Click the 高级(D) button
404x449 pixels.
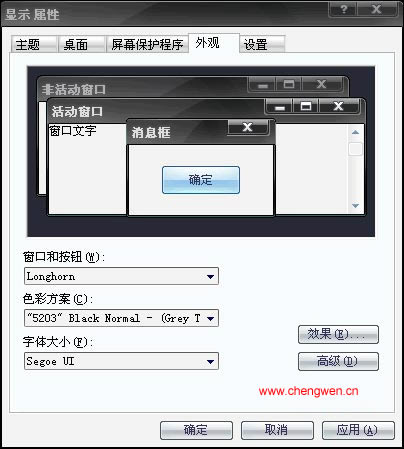point(338,361)
